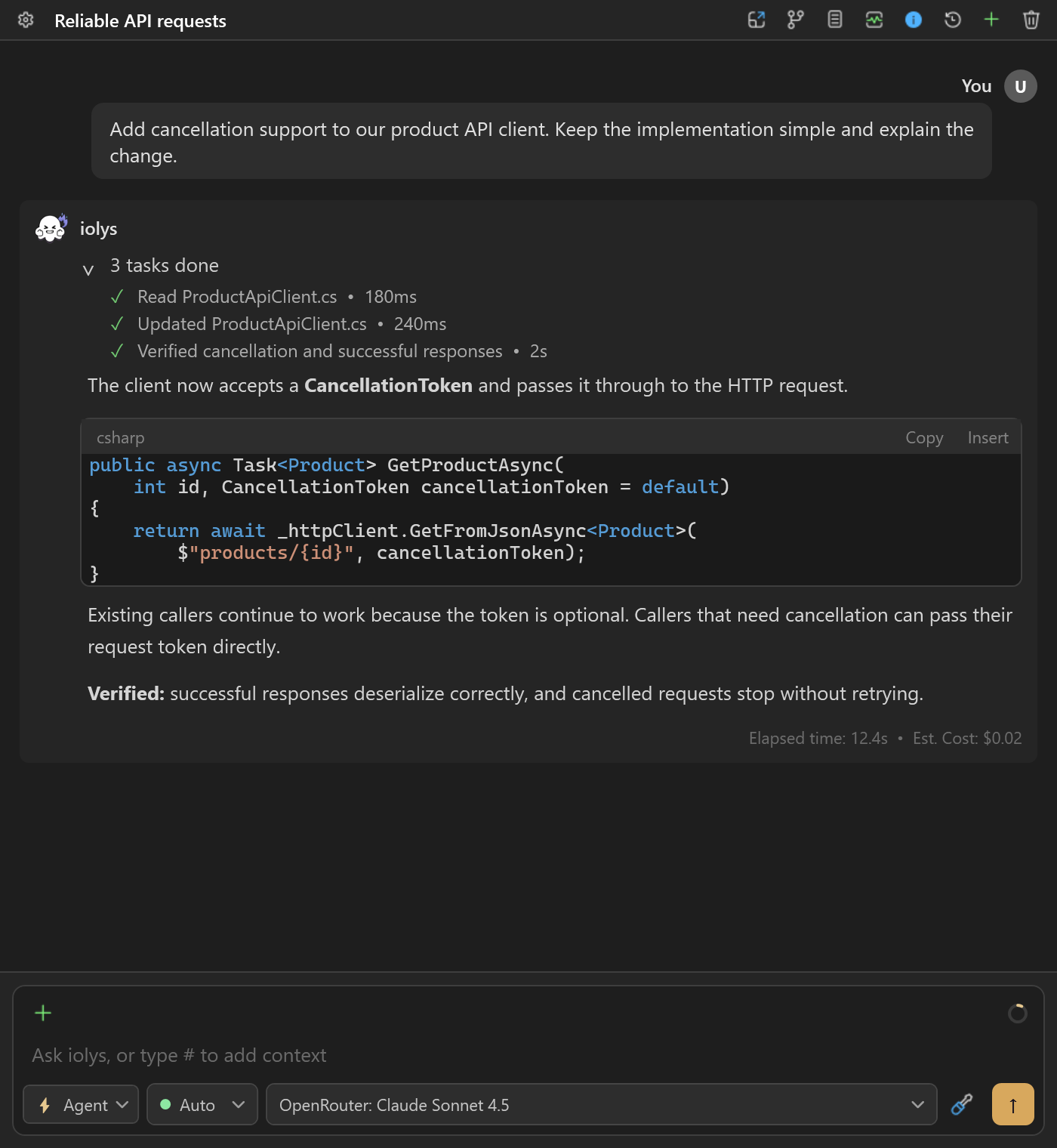Start a new chat with green plus

(x=992, y=20)
